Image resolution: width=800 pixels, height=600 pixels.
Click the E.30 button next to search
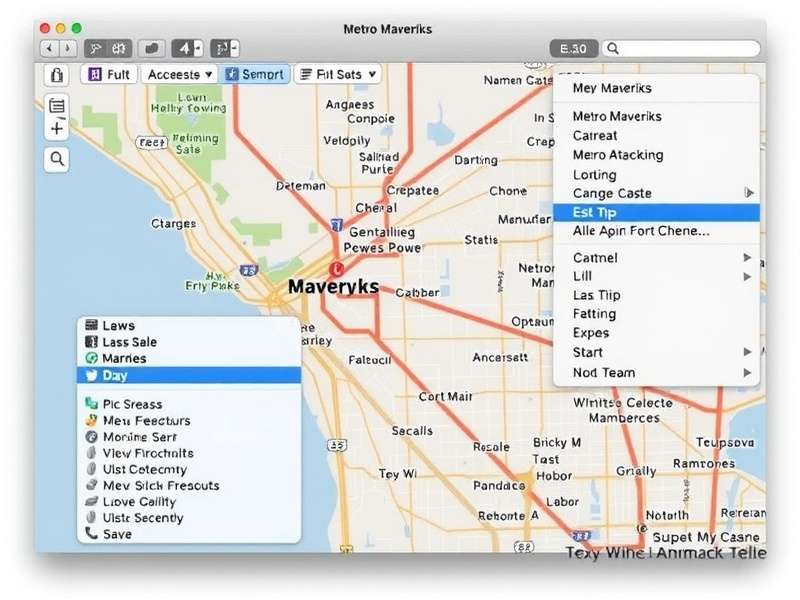[574, 48]
